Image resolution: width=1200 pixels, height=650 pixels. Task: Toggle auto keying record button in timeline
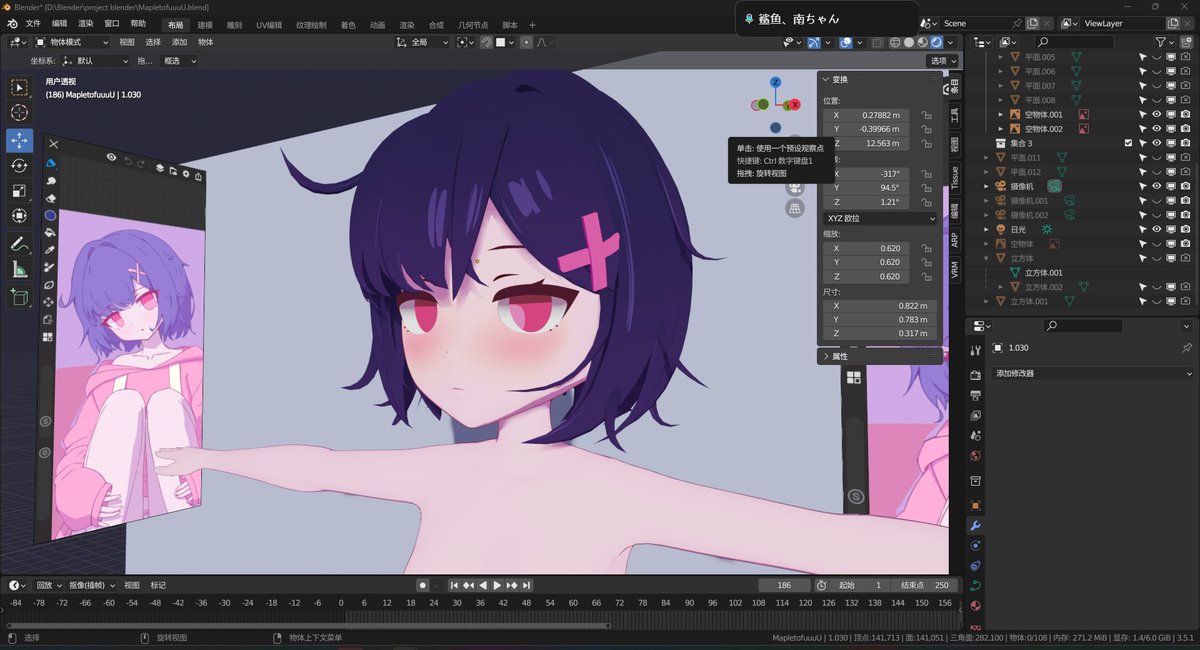coord(423,585)
